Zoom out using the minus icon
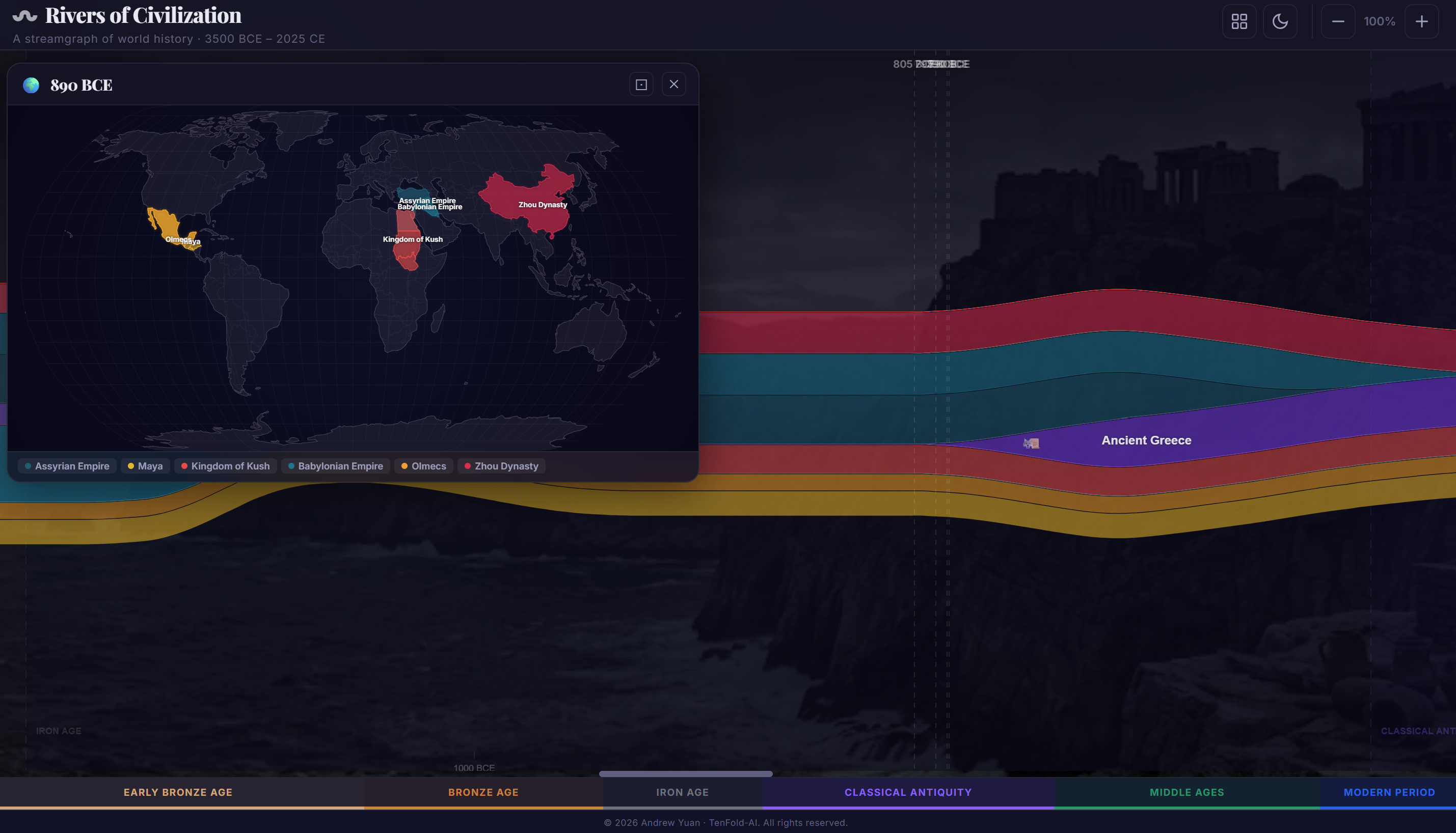 pos(1337,21)
